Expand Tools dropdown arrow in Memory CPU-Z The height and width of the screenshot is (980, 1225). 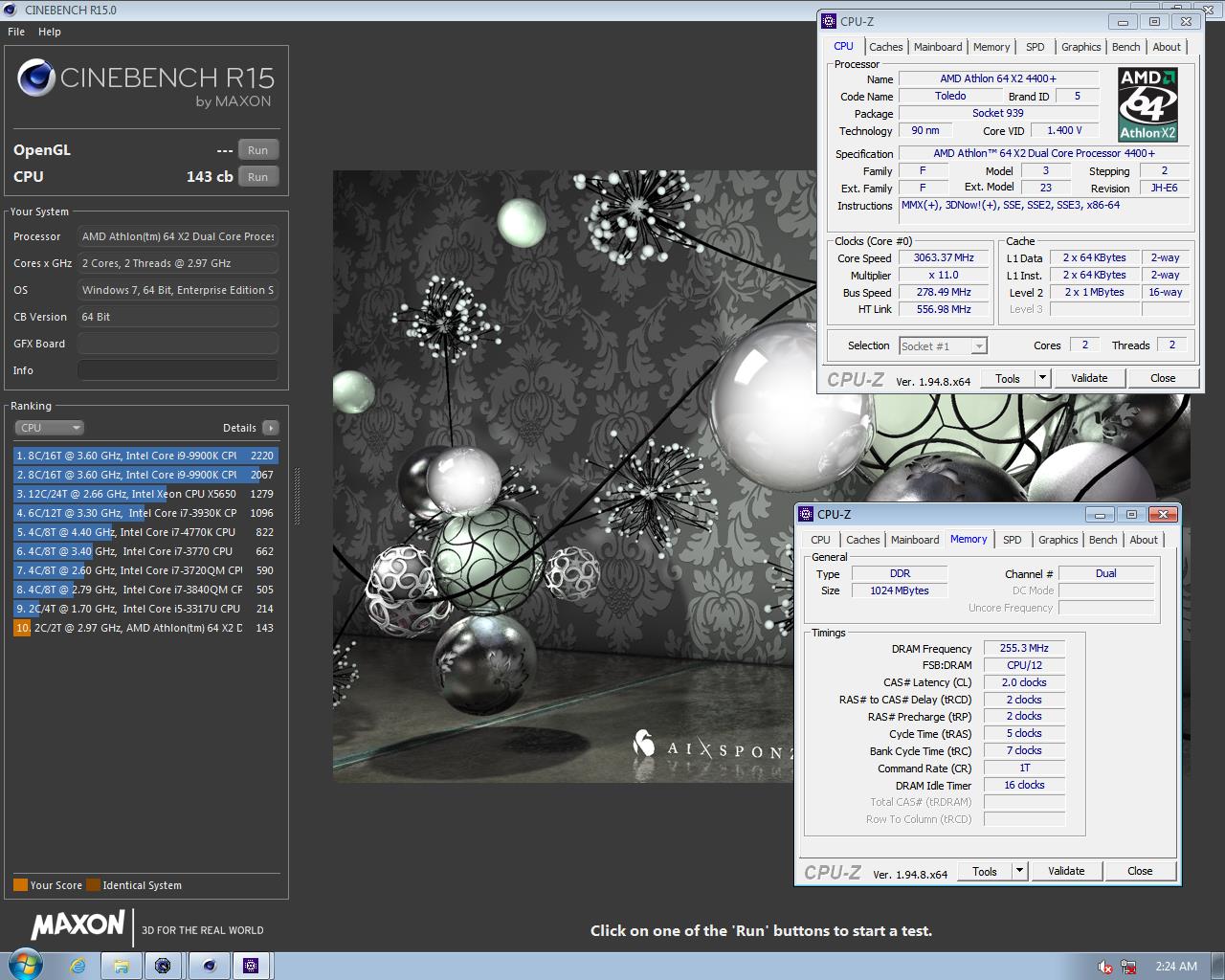coord(1019,871)
